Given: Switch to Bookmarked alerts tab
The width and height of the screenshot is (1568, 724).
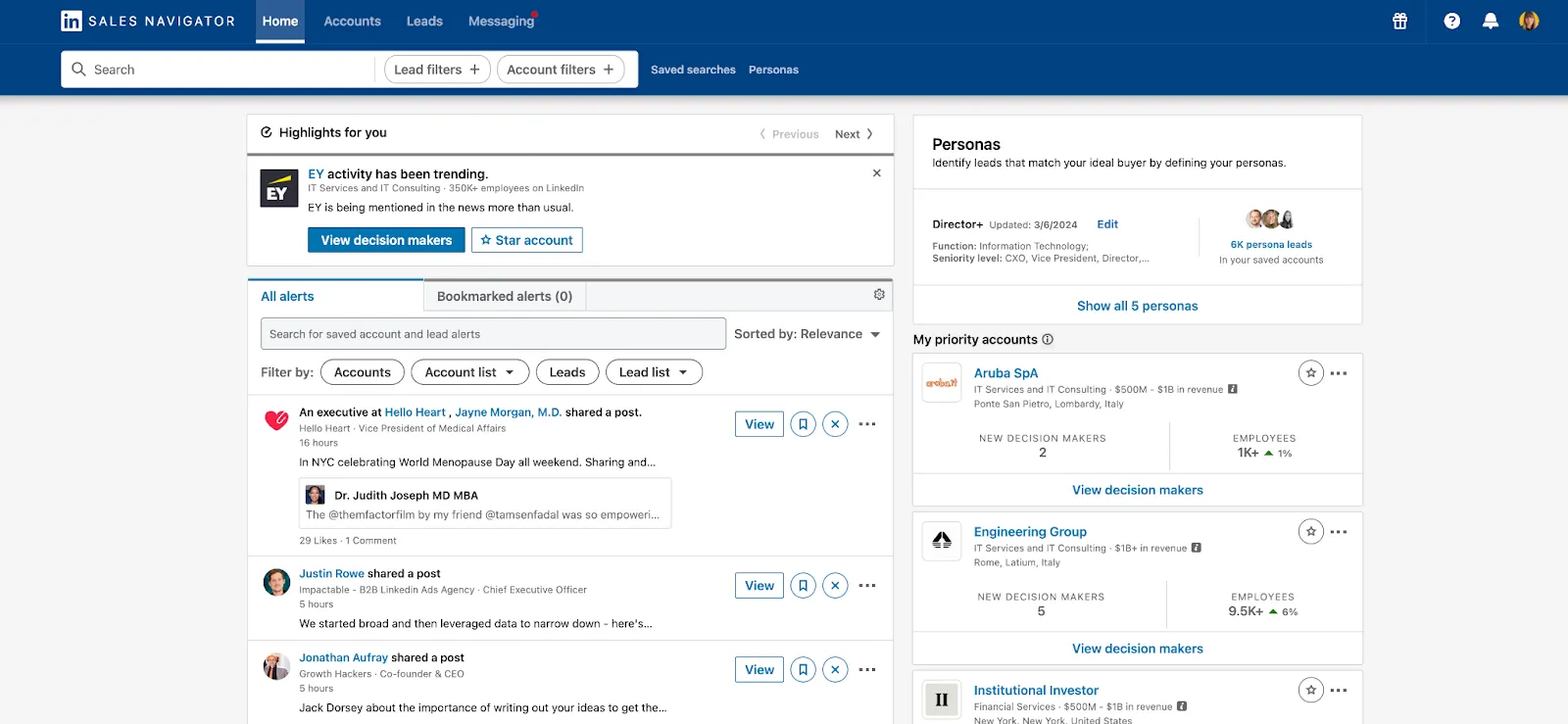Looking at the screenshot, I should (504, 296).
